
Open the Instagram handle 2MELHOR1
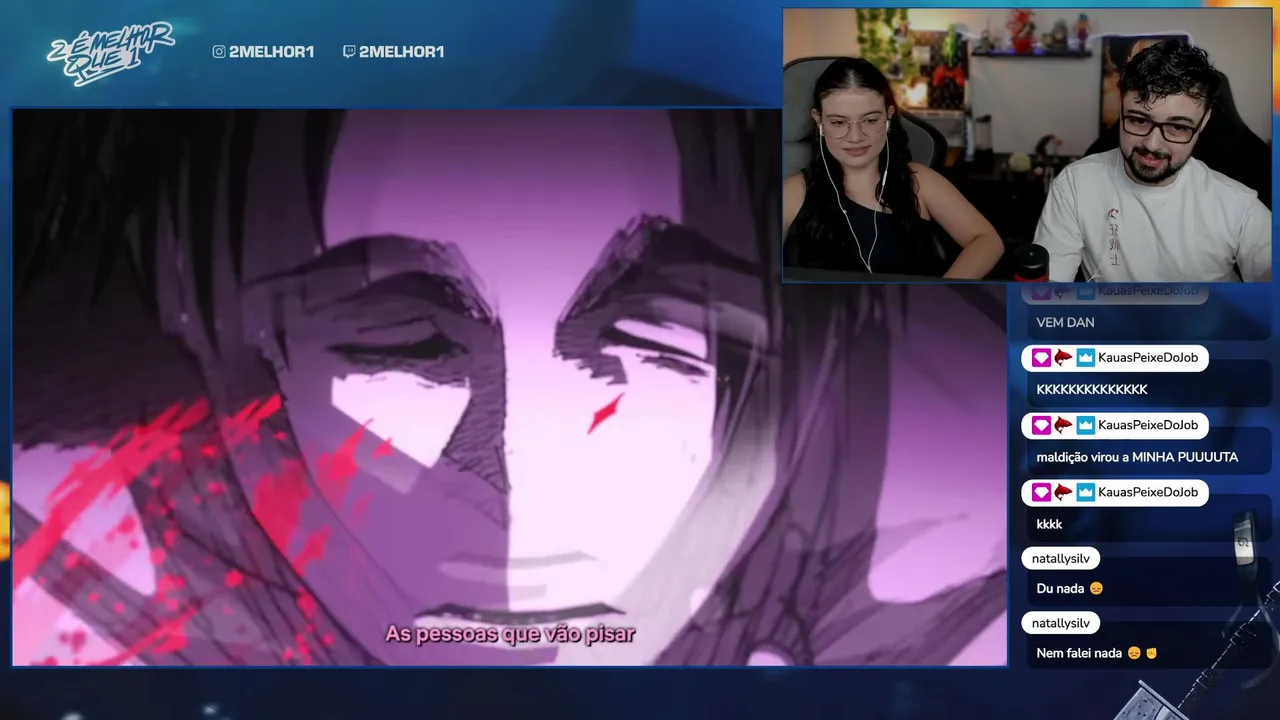[271, 52]
